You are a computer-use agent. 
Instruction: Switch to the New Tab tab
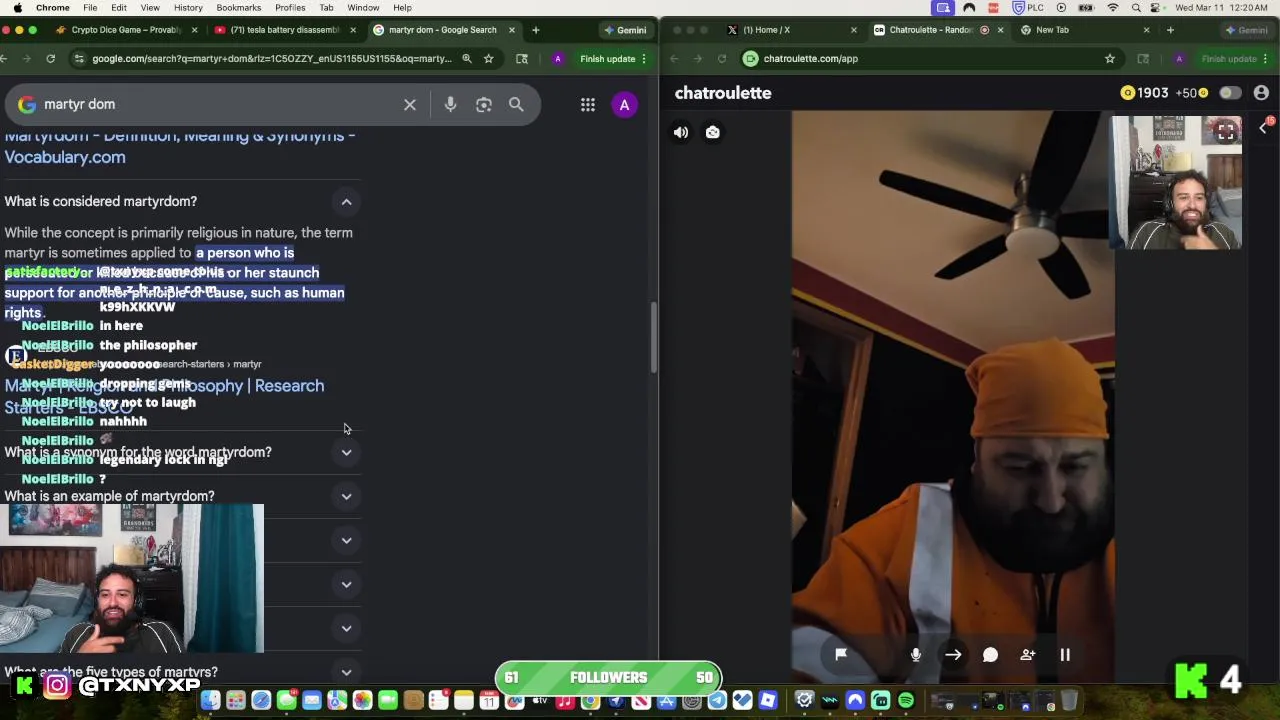point(1052,30)
